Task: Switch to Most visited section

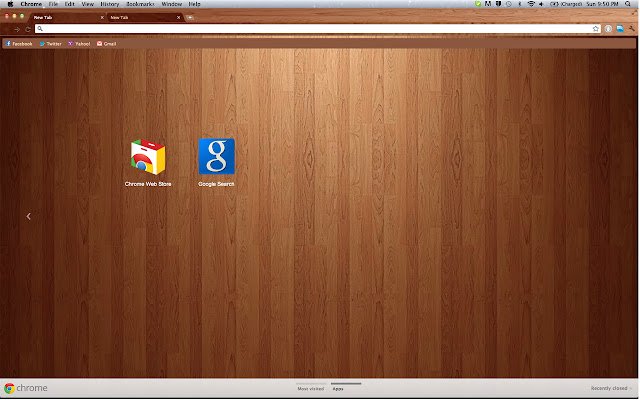Action: 311,389
